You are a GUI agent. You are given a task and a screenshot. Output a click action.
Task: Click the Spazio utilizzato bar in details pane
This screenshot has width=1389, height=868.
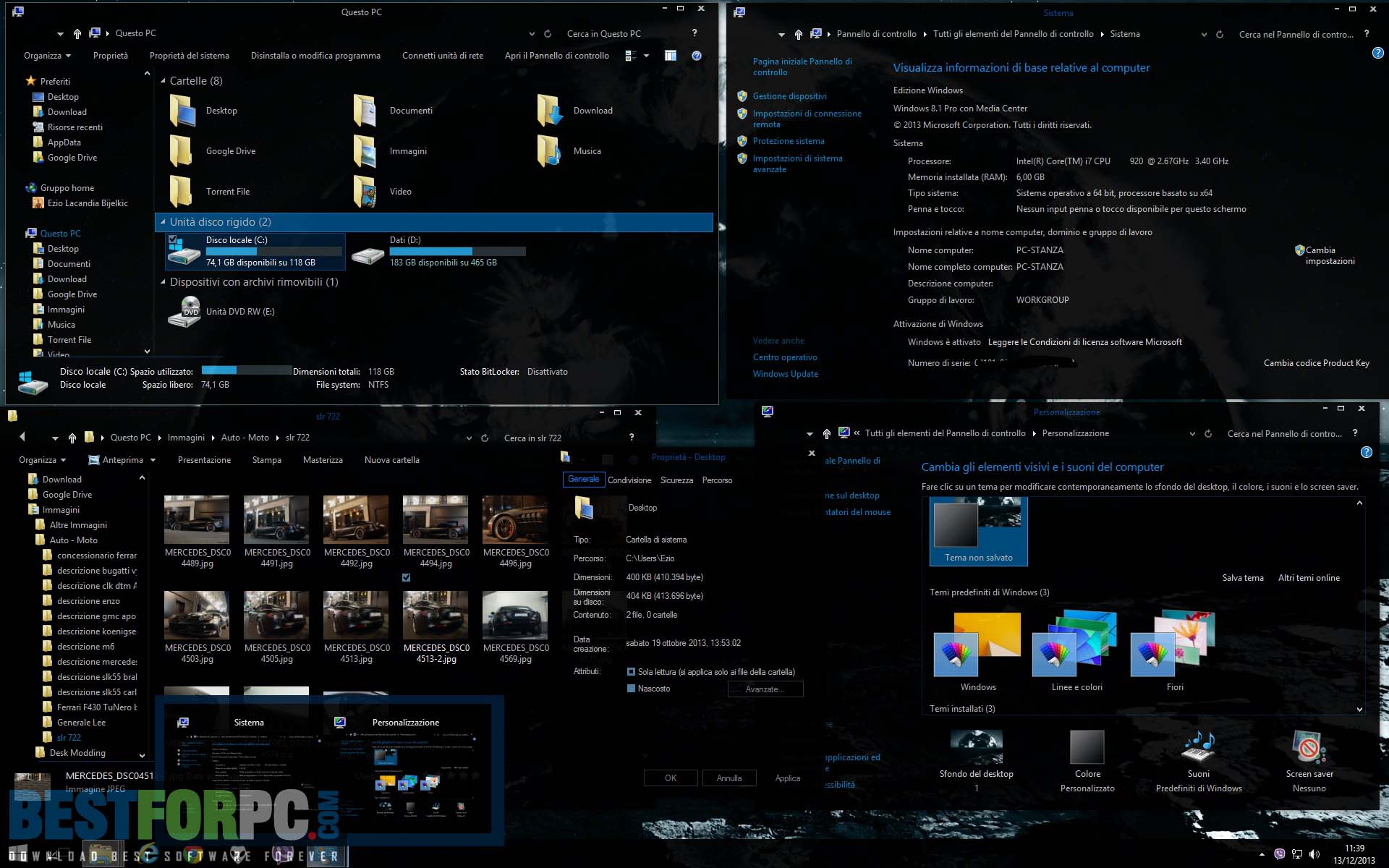coord(247,370)
